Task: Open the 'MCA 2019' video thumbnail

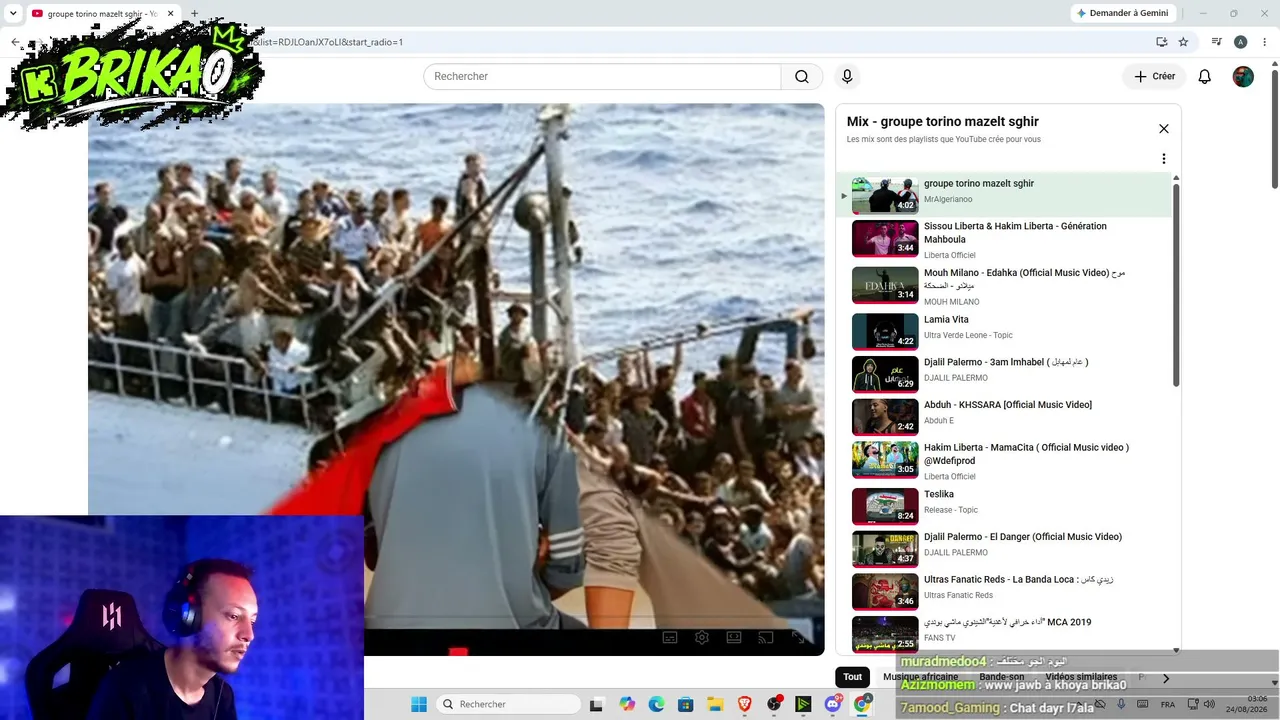Action: click(x=885, y=634)
